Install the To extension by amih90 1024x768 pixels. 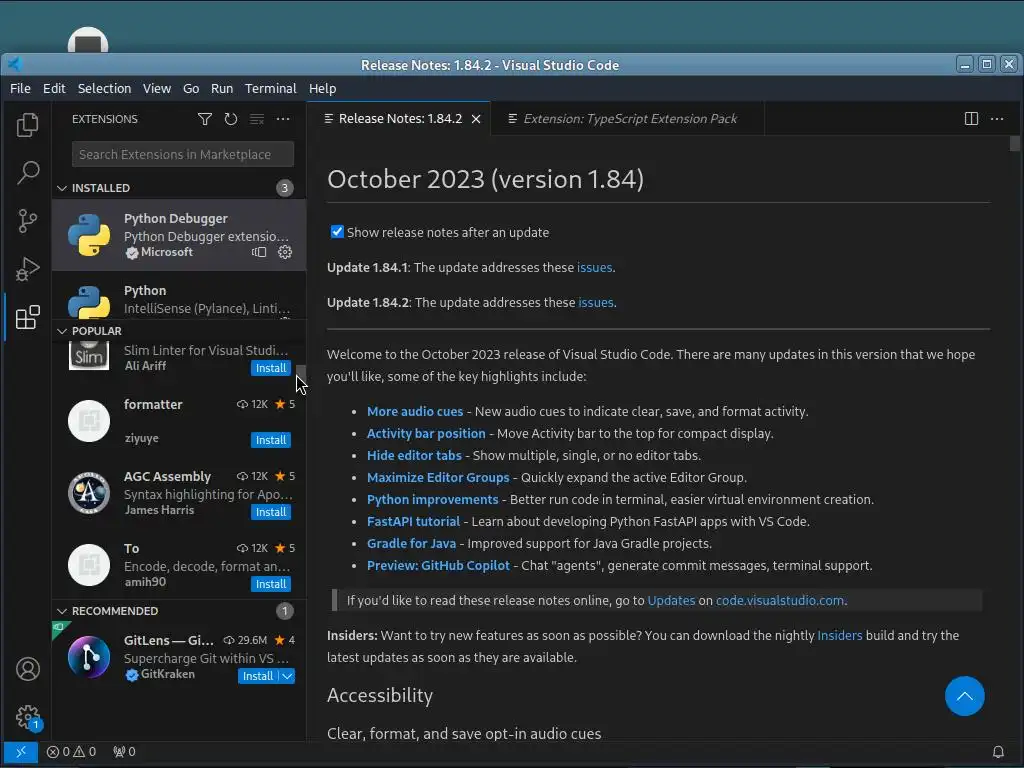pos(270,584)
